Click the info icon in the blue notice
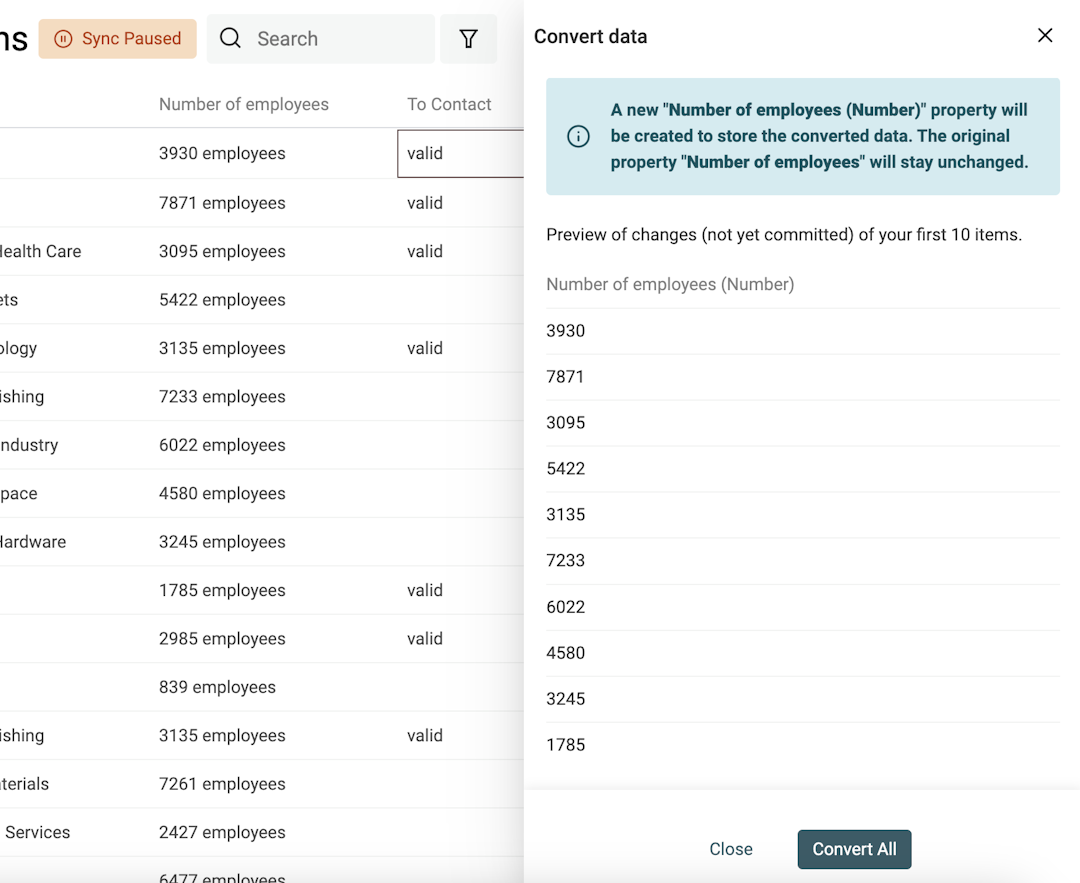 coord(578,137)
